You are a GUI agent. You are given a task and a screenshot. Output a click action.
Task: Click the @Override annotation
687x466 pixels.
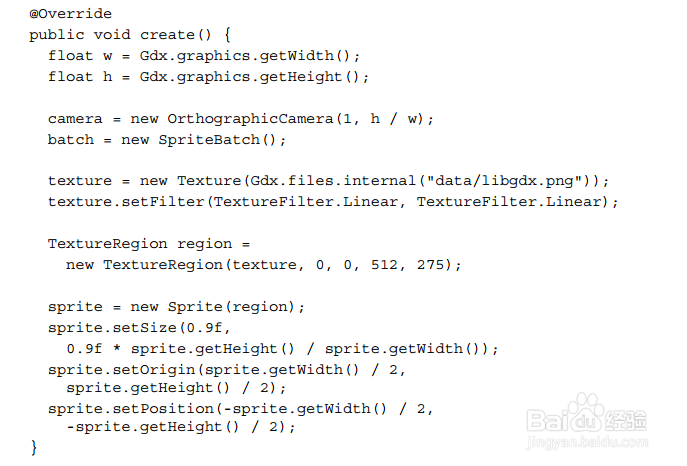click(x=70, y=14)
